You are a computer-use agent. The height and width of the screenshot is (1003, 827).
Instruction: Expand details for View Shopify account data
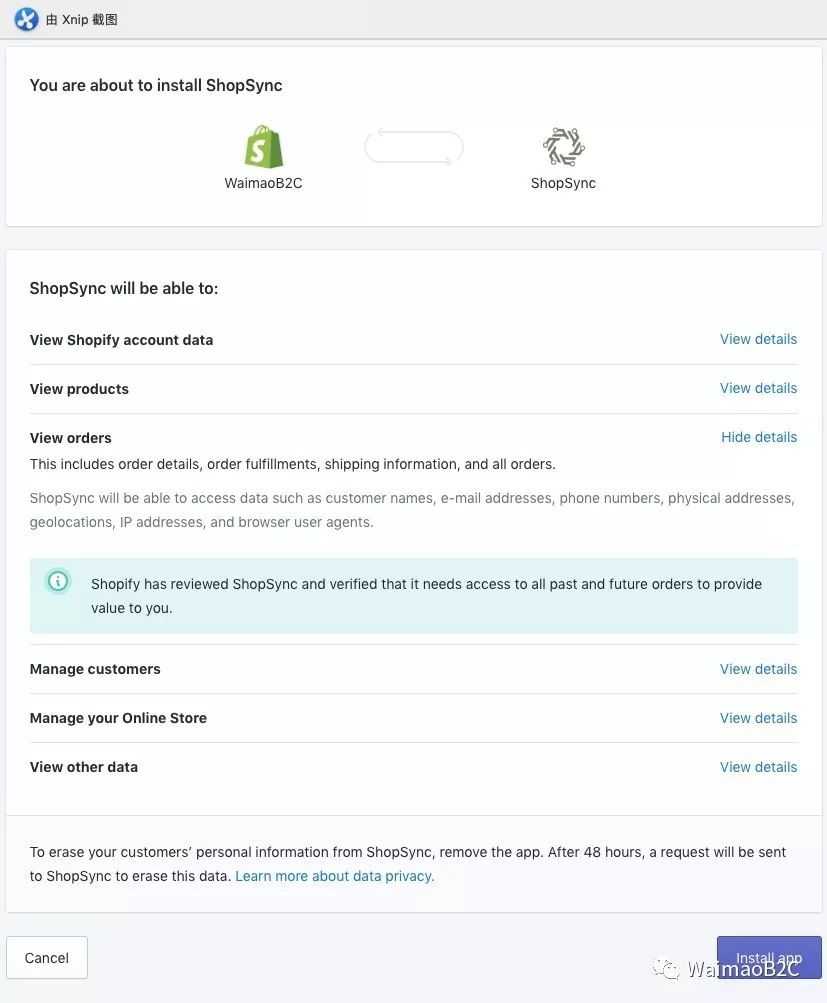coord(758,339)
